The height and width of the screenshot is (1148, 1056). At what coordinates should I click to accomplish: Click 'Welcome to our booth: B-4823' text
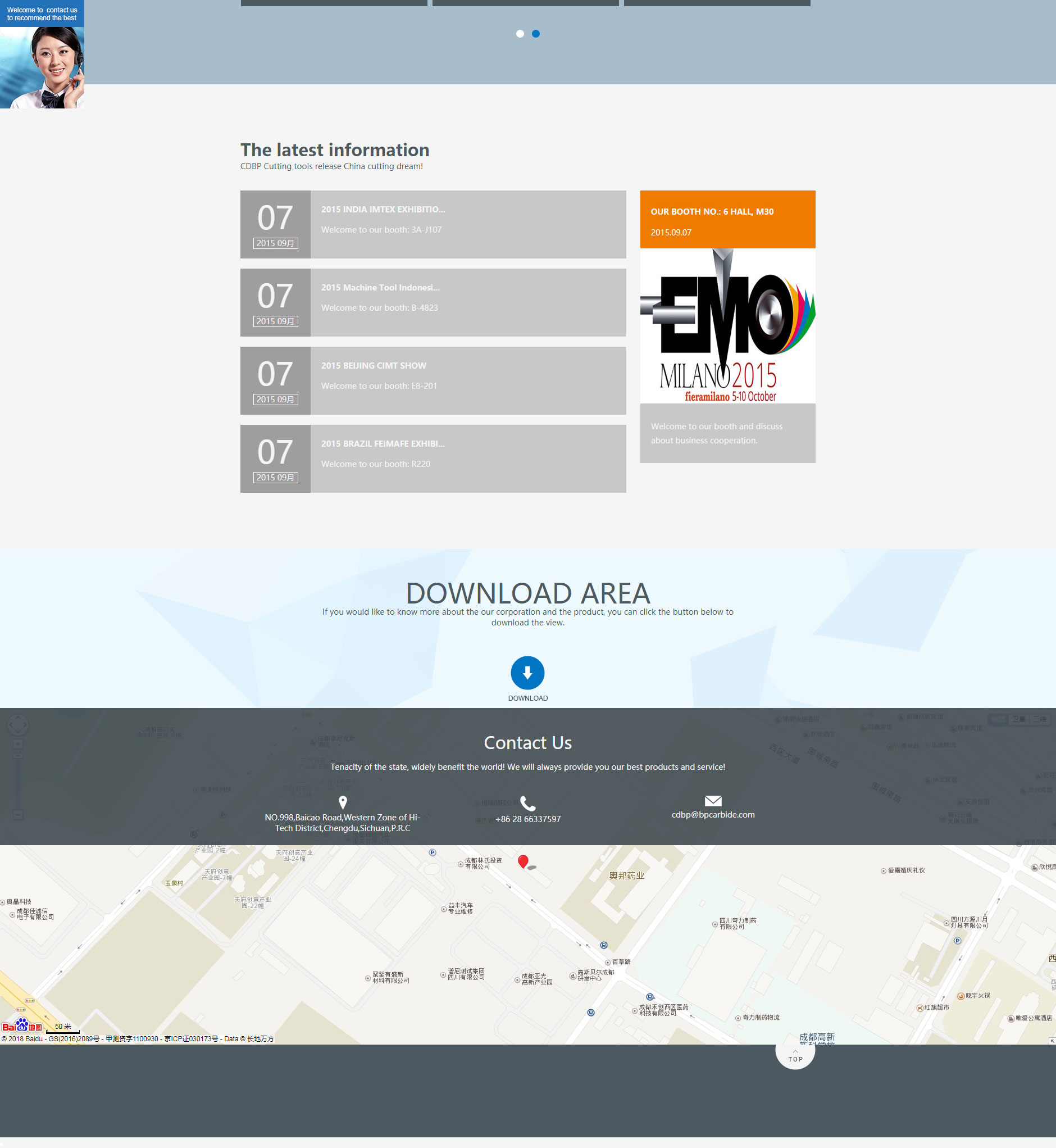(x=379, y=307)
